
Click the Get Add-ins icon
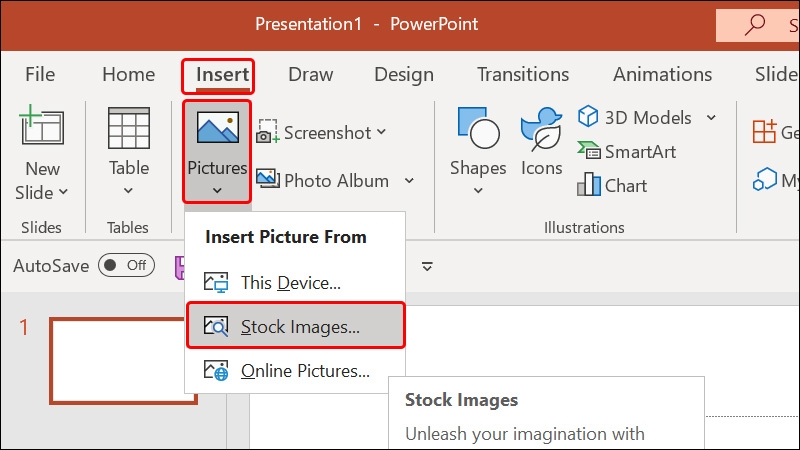pos(764,132)
